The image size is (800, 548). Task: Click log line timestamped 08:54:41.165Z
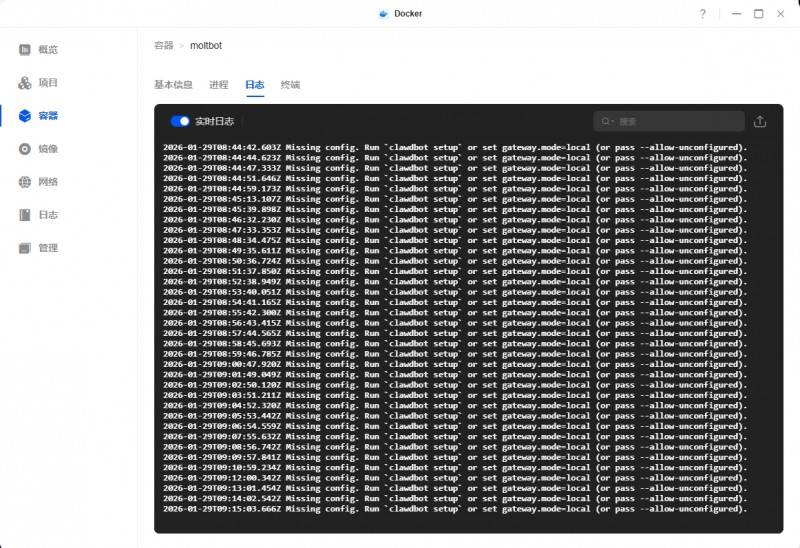point(455,303)
